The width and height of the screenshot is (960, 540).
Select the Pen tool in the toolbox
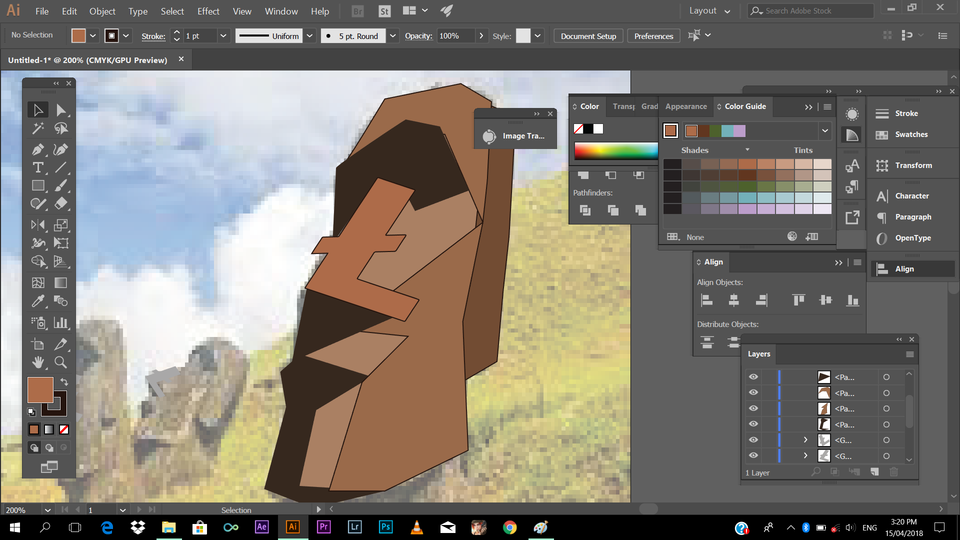click(38, 148)
